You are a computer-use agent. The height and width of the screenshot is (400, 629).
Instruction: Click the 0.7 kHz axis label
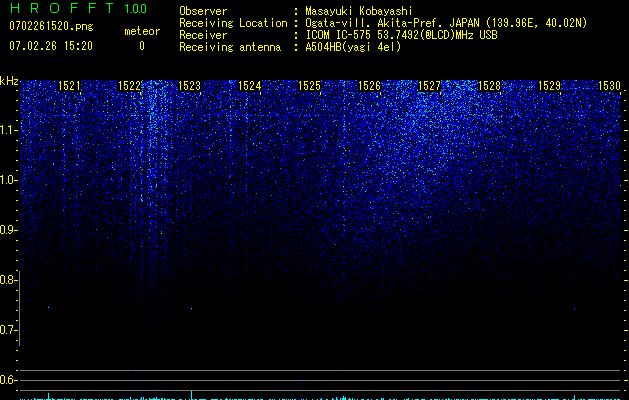tap(8, 330)
